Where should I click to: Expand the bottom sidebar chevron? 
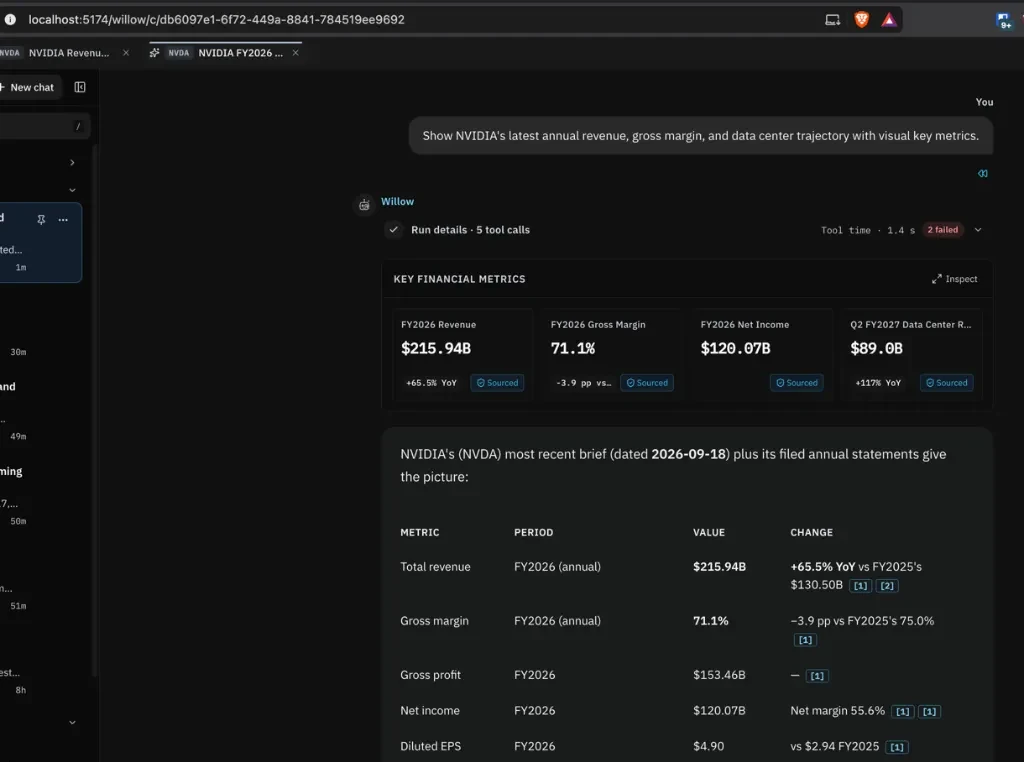coord(72,722)
